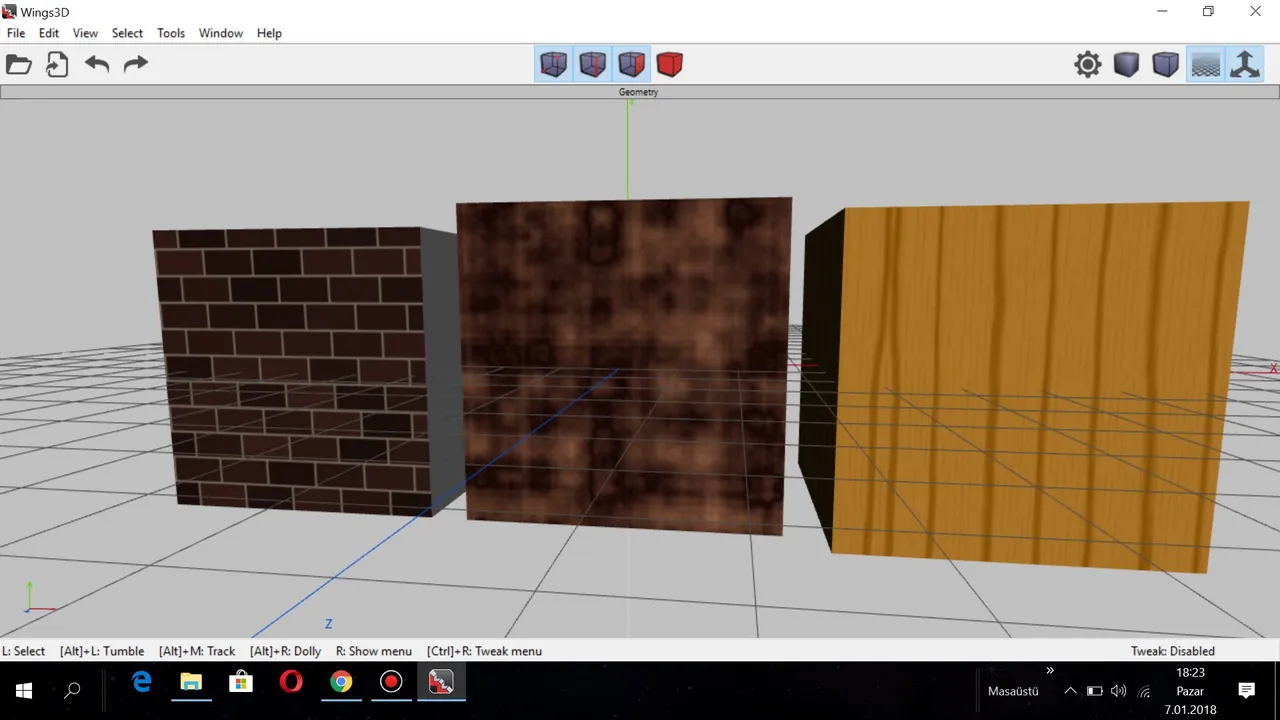Open the File menu
Screen dimensions: 1280x720
point(16,33)
